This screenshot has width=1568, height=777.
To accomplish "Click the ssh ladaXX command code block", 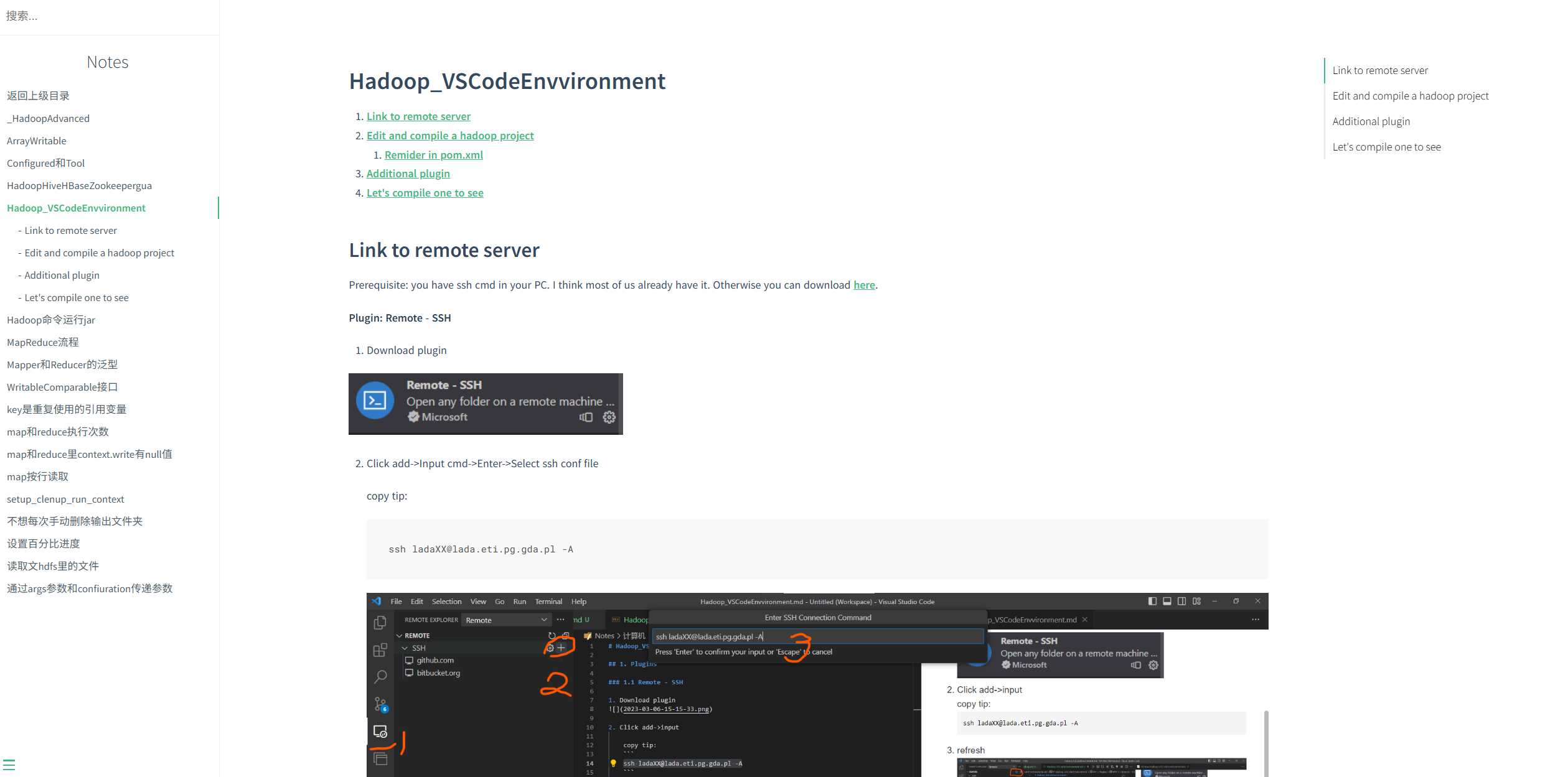I will 817,549.
